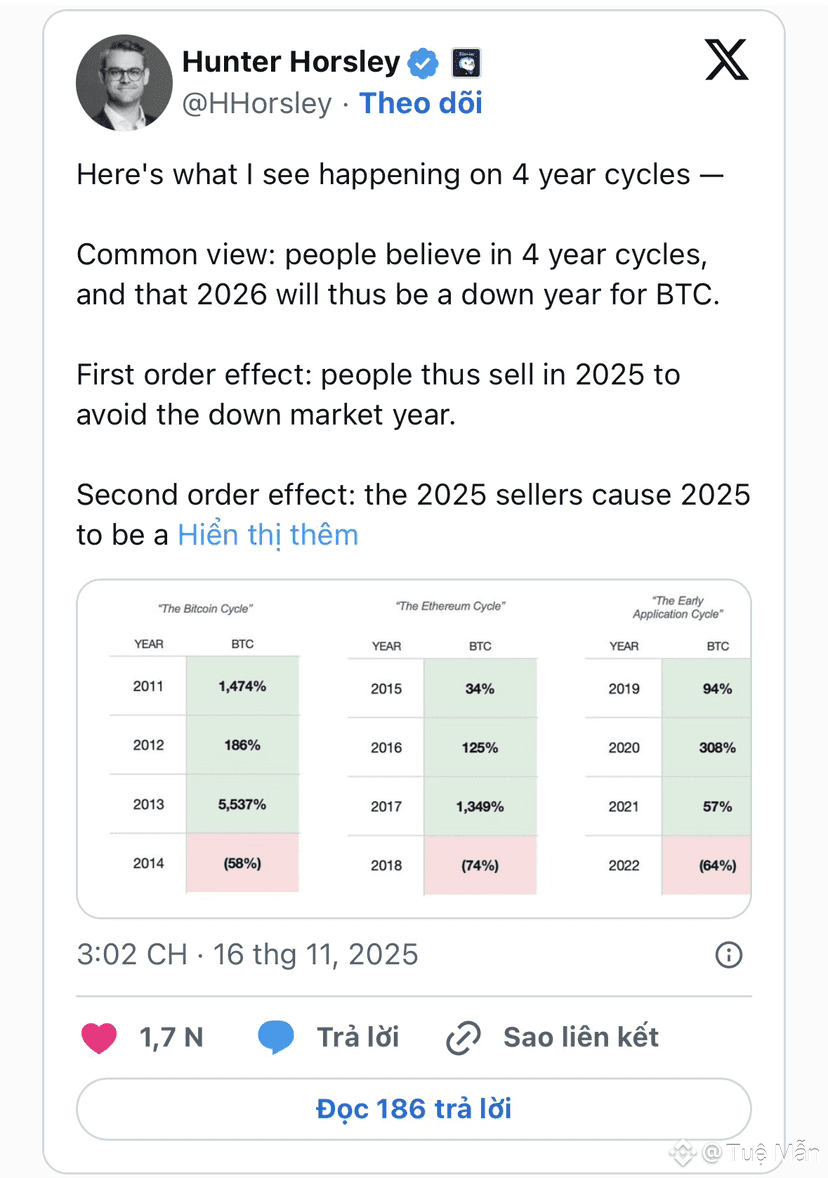Image resolution: width=828 pixels, height=1178 pixels.
Task: Click the Sao liên kết label
Action: pos(581,1038)
